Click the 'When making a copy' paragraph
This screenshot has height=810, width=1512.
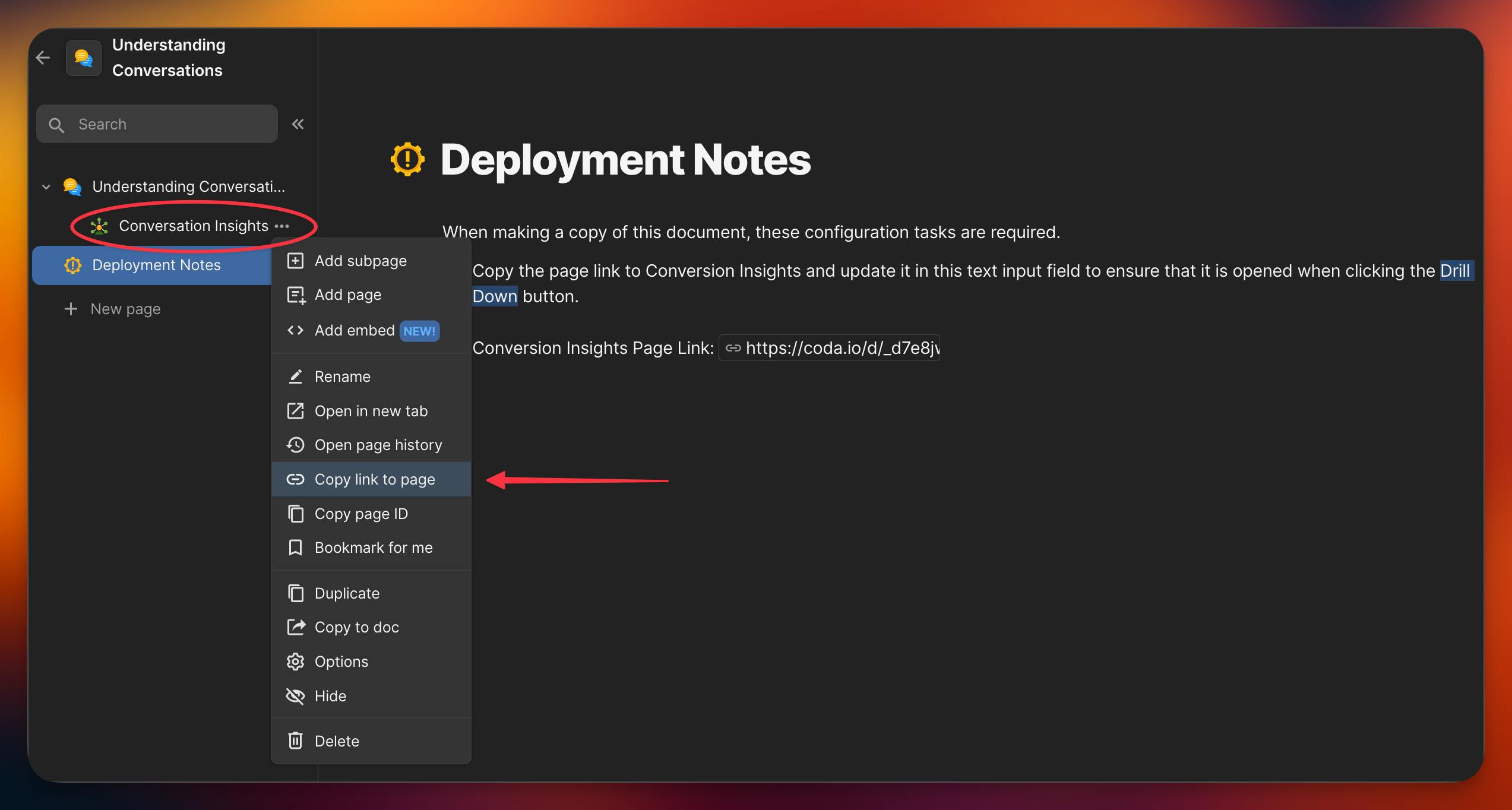point(751,232)
